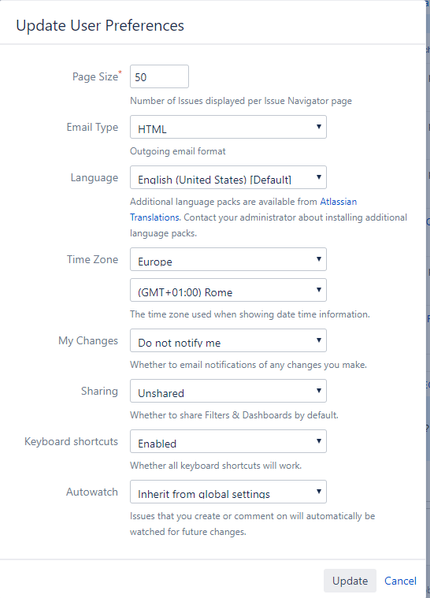Screen dimensions: 430x598
Task: Click the arrow beside Do not notify me
Action: tap(319, 340)
